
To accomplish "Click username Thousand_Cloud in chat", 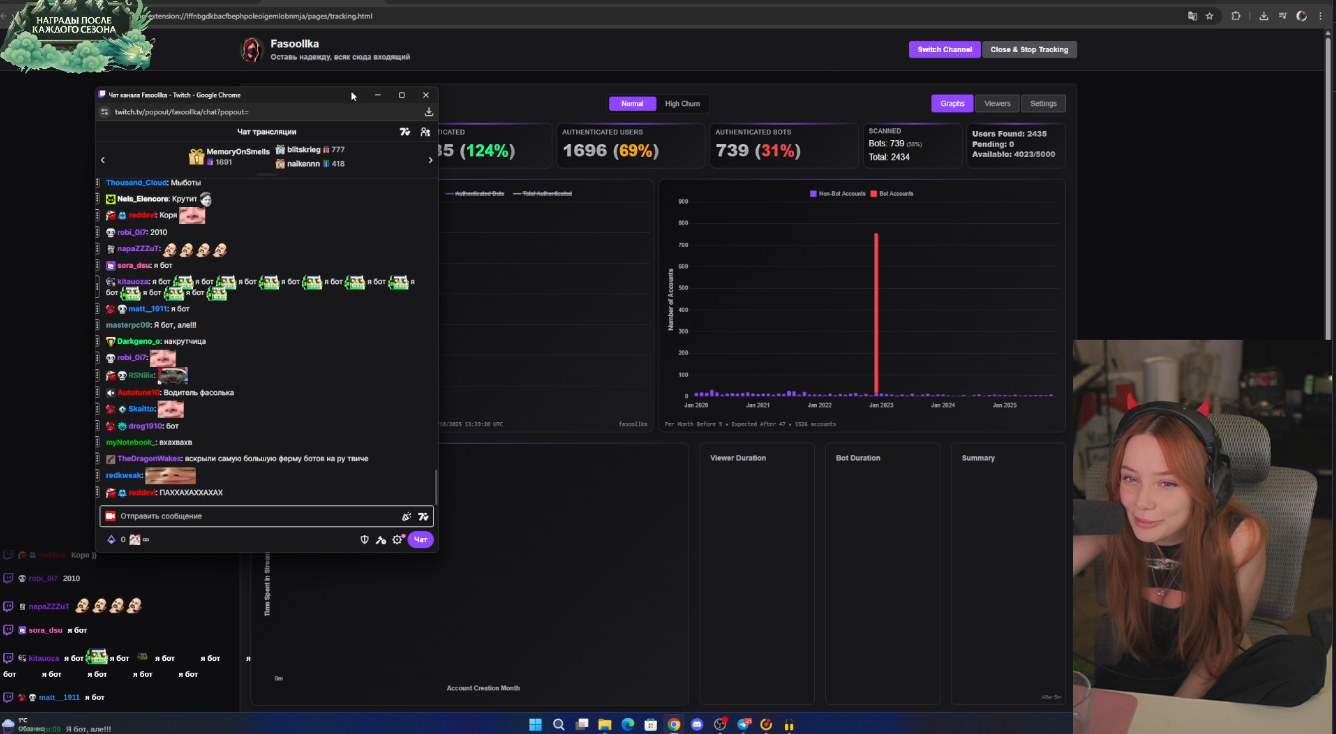I will (136, 183).
